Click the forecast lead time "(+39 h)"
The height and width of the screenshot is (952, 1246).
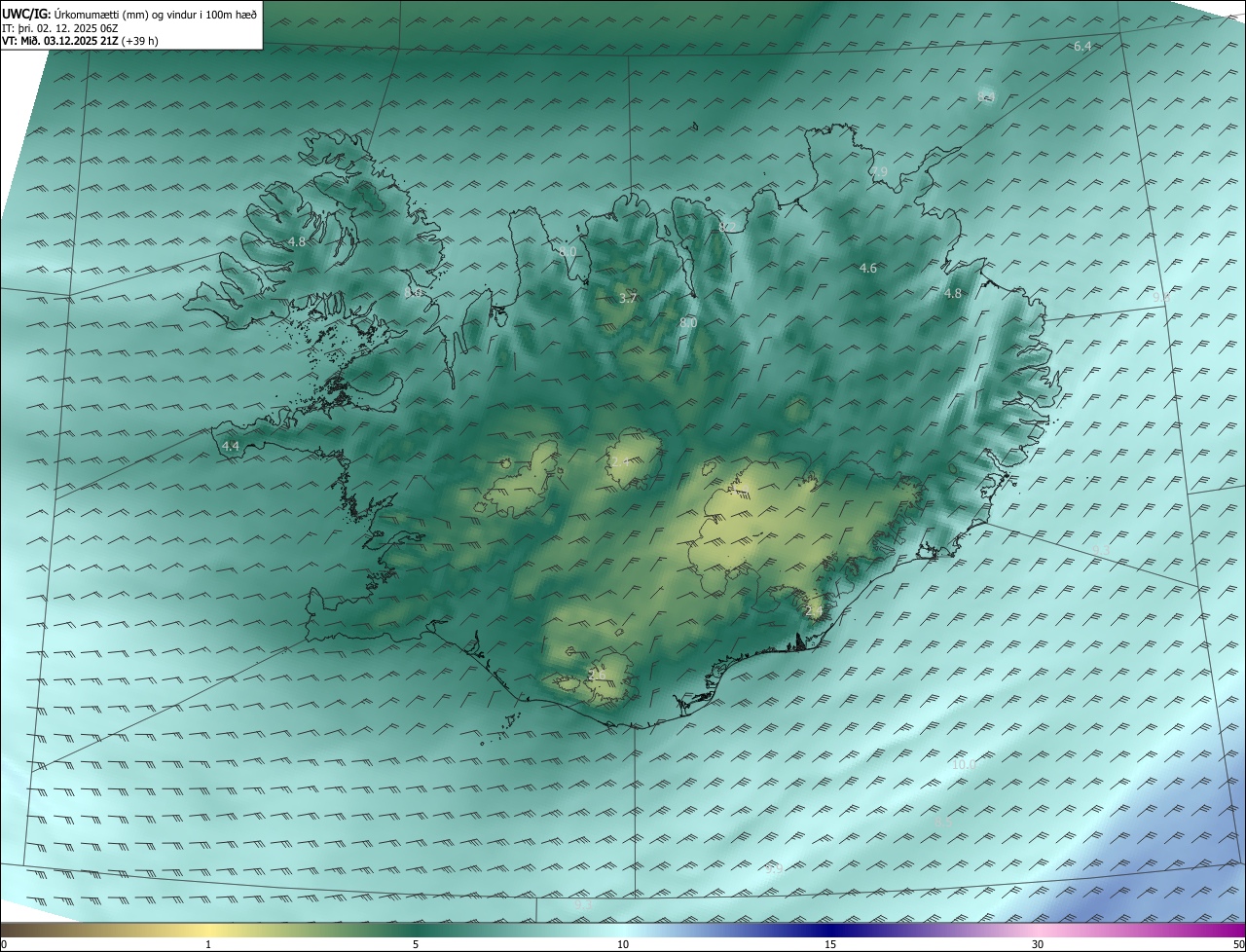point(138,41)
